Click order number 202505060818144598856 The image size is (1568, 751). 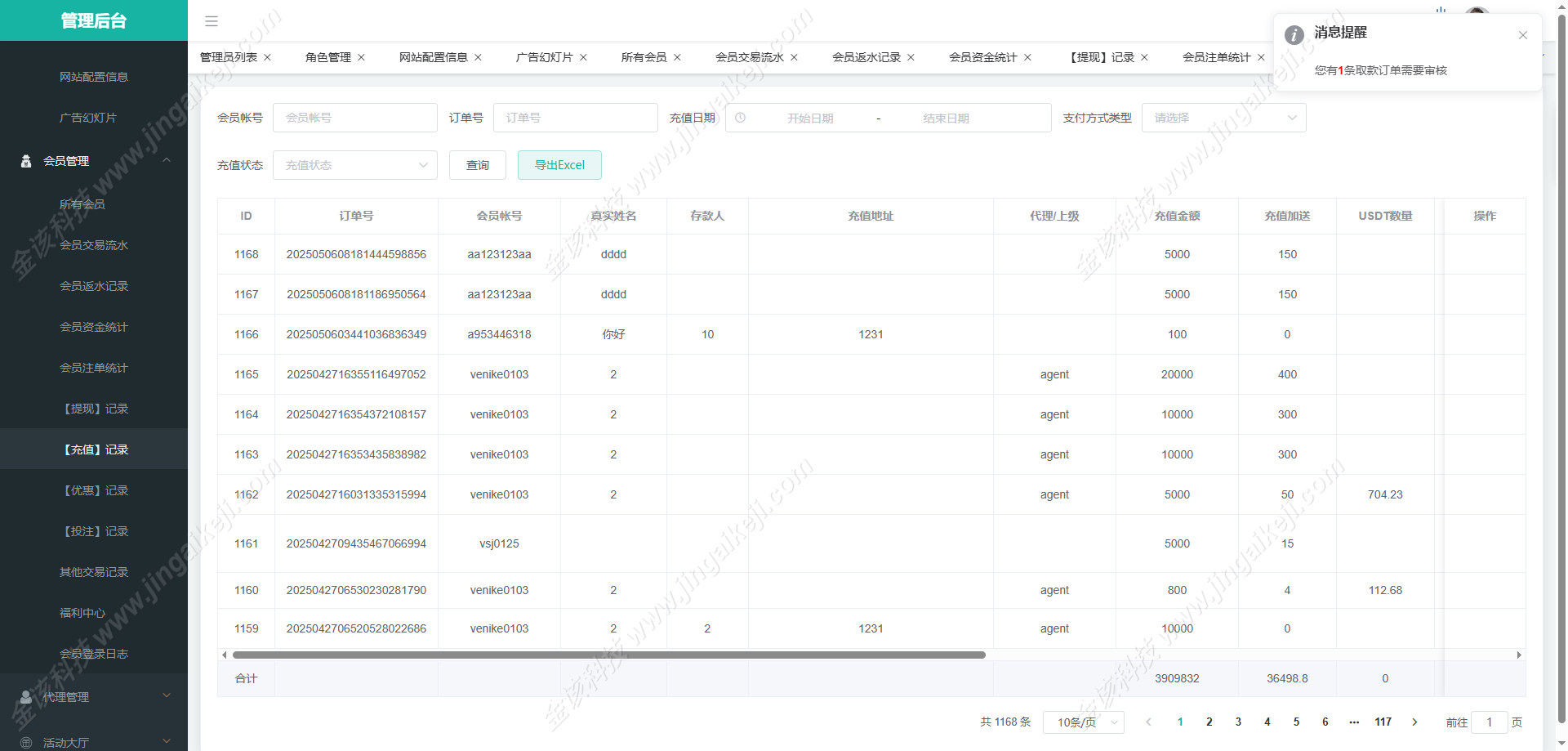(356, 254)
